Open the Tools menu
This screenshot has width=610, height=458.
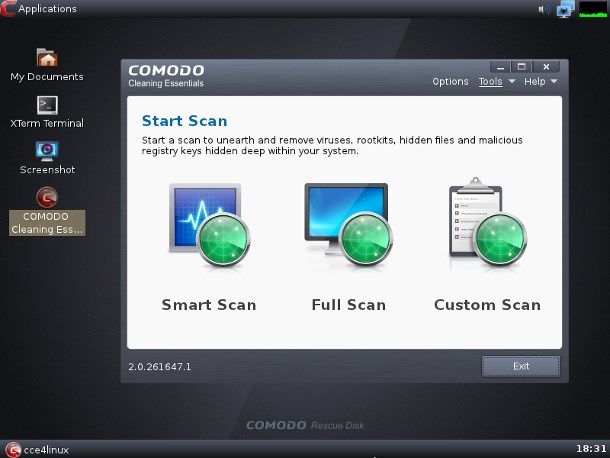tap(490, 81)
